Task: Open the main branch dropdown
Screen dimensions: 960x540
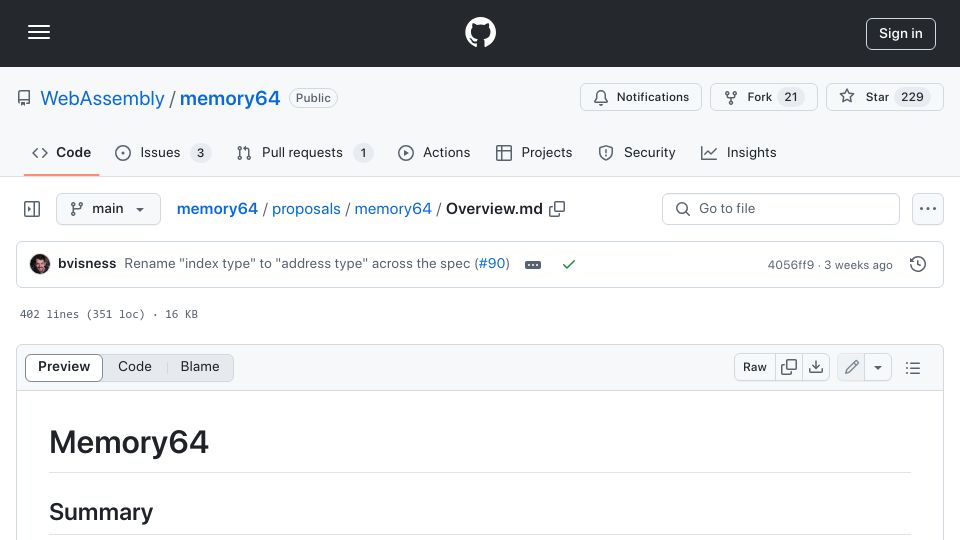Action: pos(108,209)
